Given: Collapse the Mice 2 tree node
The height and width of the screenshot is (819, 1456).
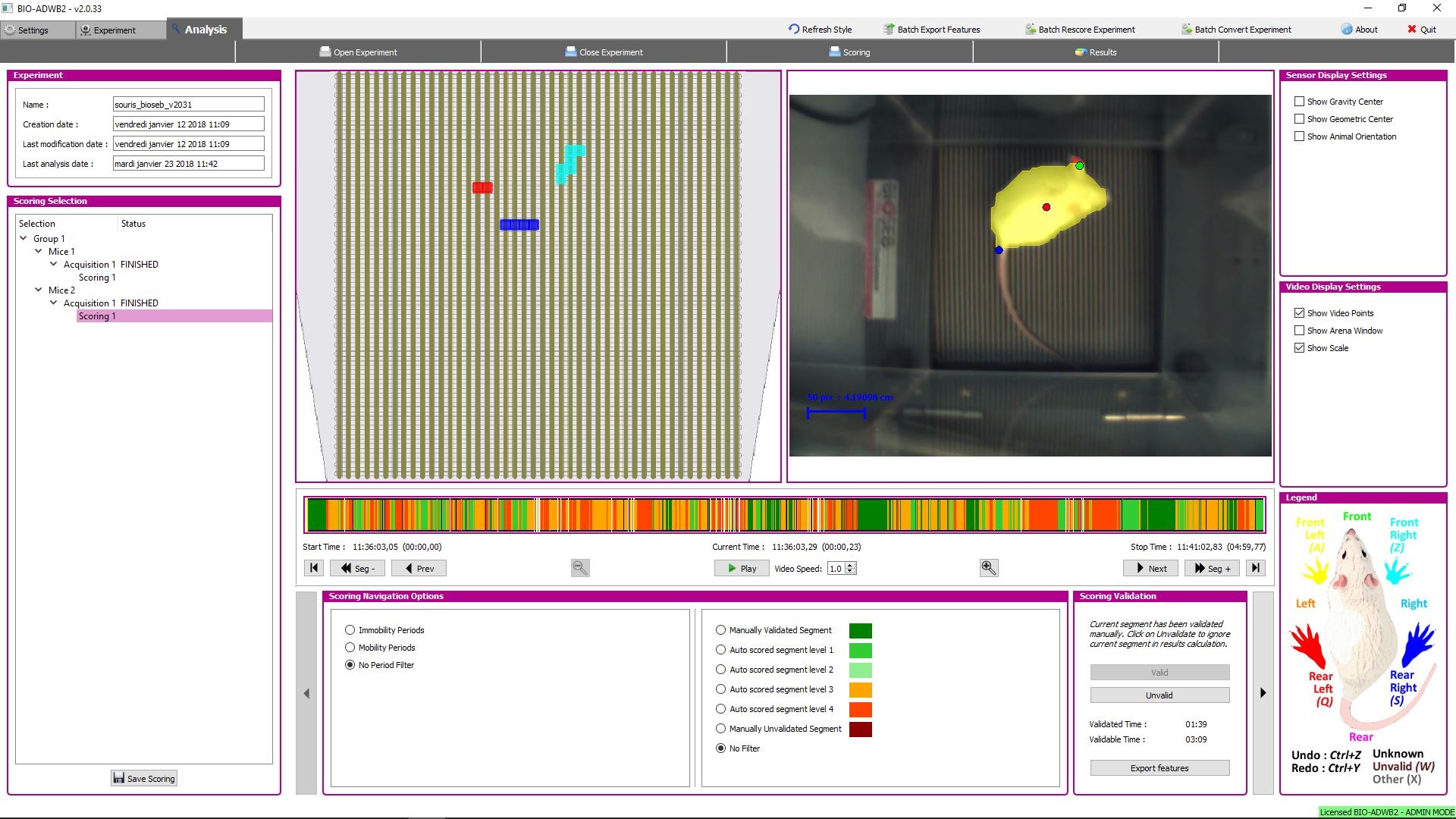Looking at the screenshot, I should click(x=39, y=290).
